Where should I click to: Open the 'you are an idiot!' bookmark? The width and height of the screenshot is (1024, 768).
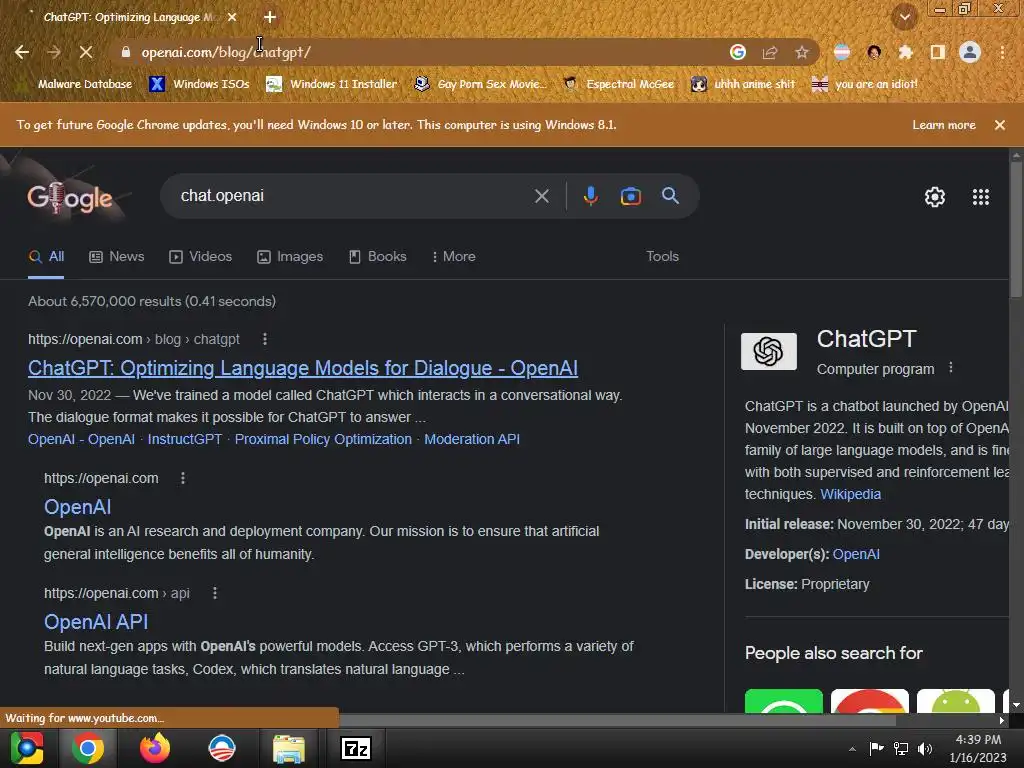coord(865,84)
